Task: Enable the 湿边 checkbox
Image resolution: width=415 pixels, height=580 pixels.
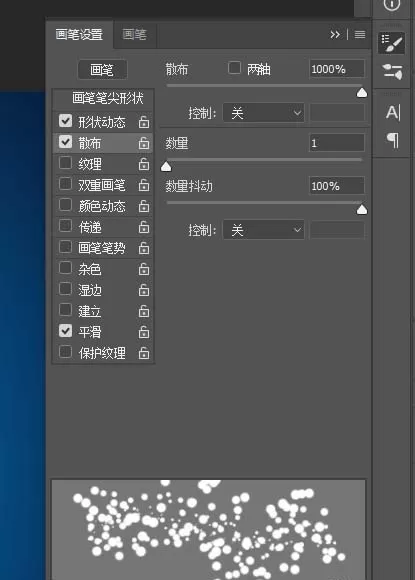Action: 65,289
